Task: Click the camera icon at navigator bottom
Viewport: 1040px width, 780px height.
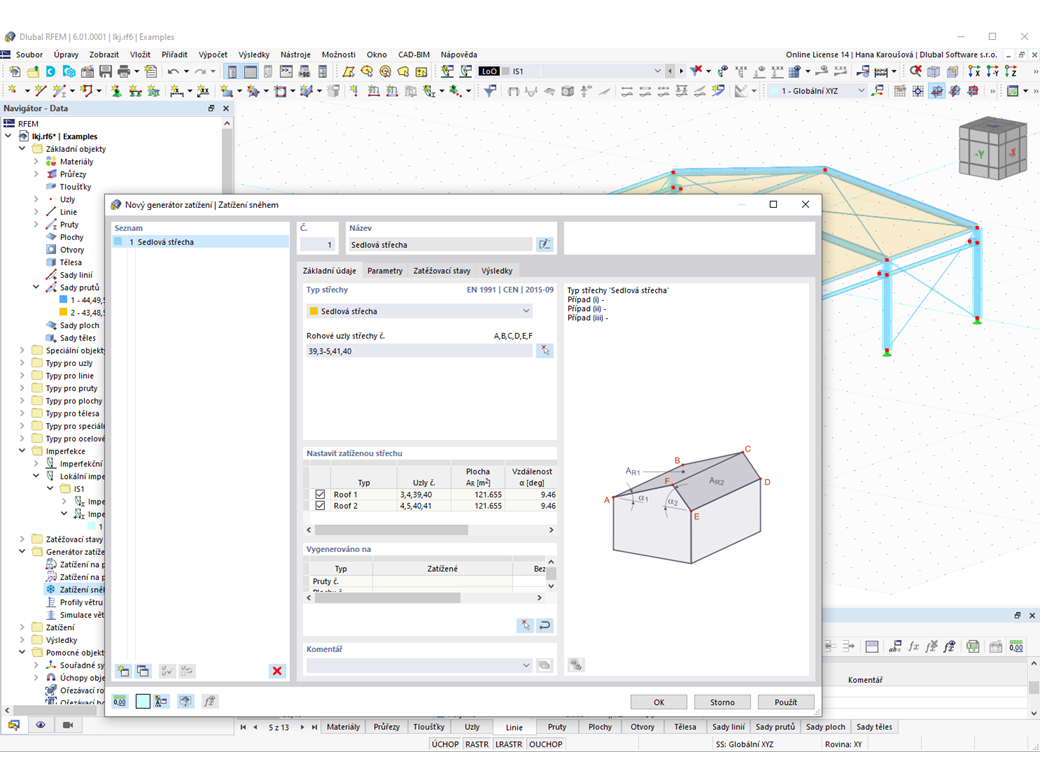Action: point(67,725)
